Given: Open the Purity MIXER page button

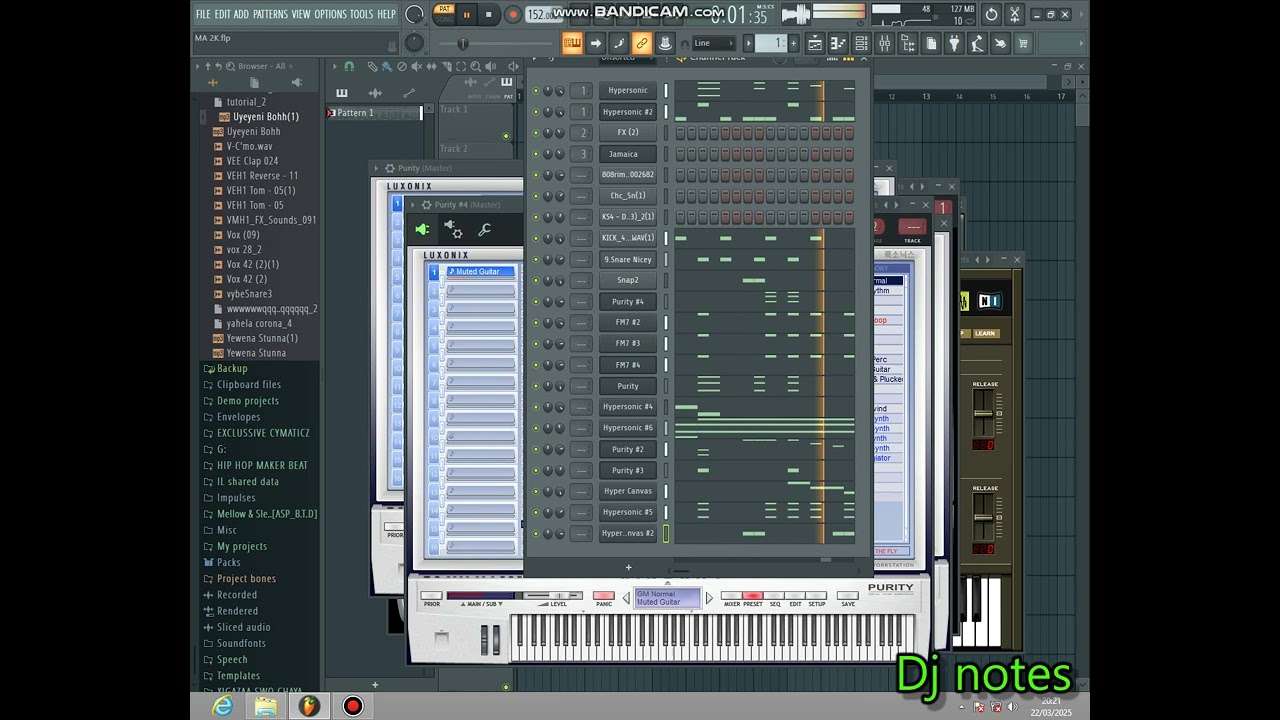Looking at the screenshot, I should (731, 596).
